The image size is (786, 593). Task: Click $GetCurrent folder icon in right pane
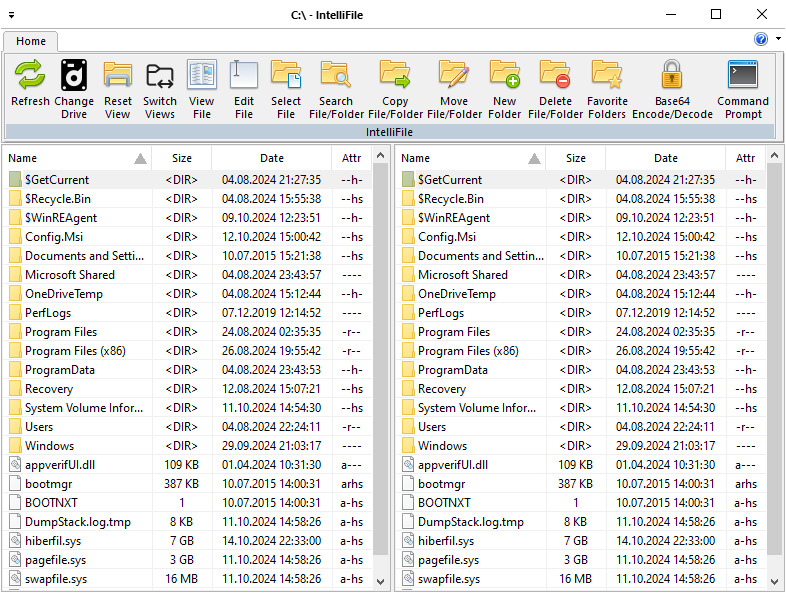tap(408, 179)
